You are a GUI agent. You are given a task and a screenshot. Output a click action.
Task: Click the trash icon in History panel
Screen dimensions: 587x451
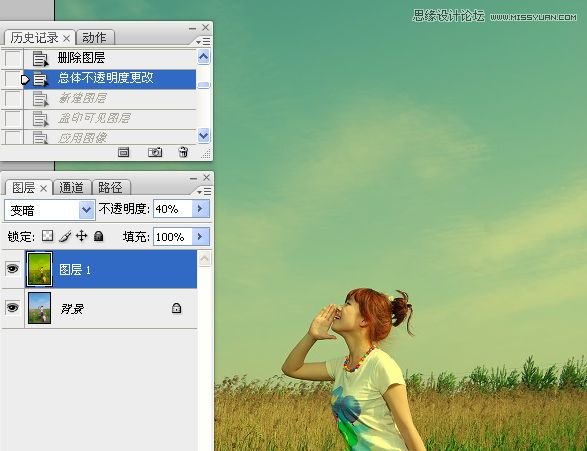183,152
